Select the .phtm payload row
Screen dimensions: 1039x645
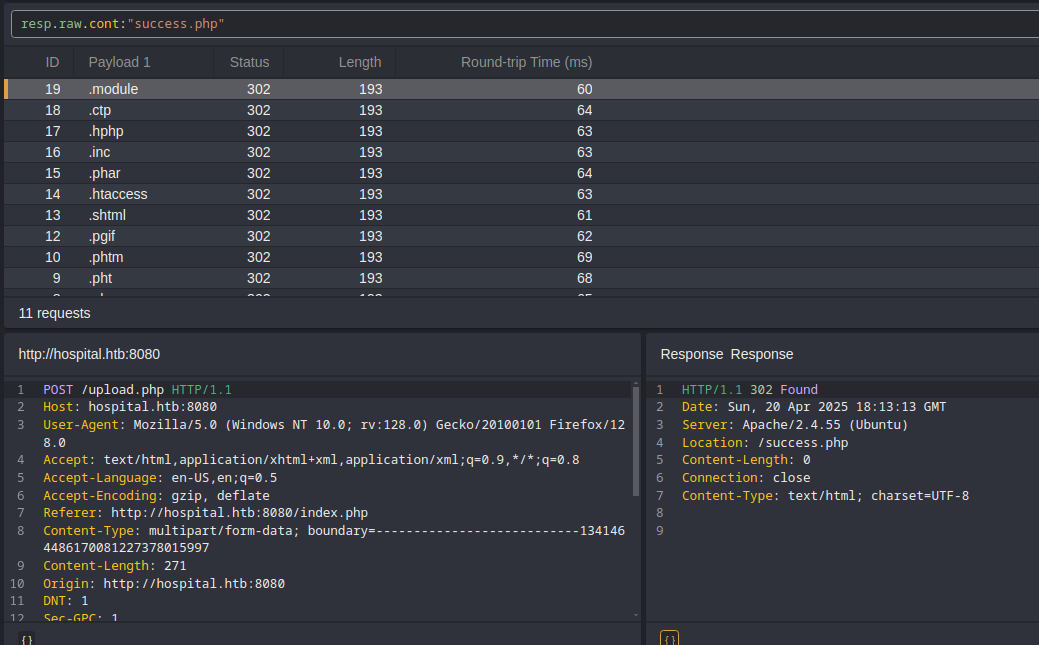pos(521,257)
